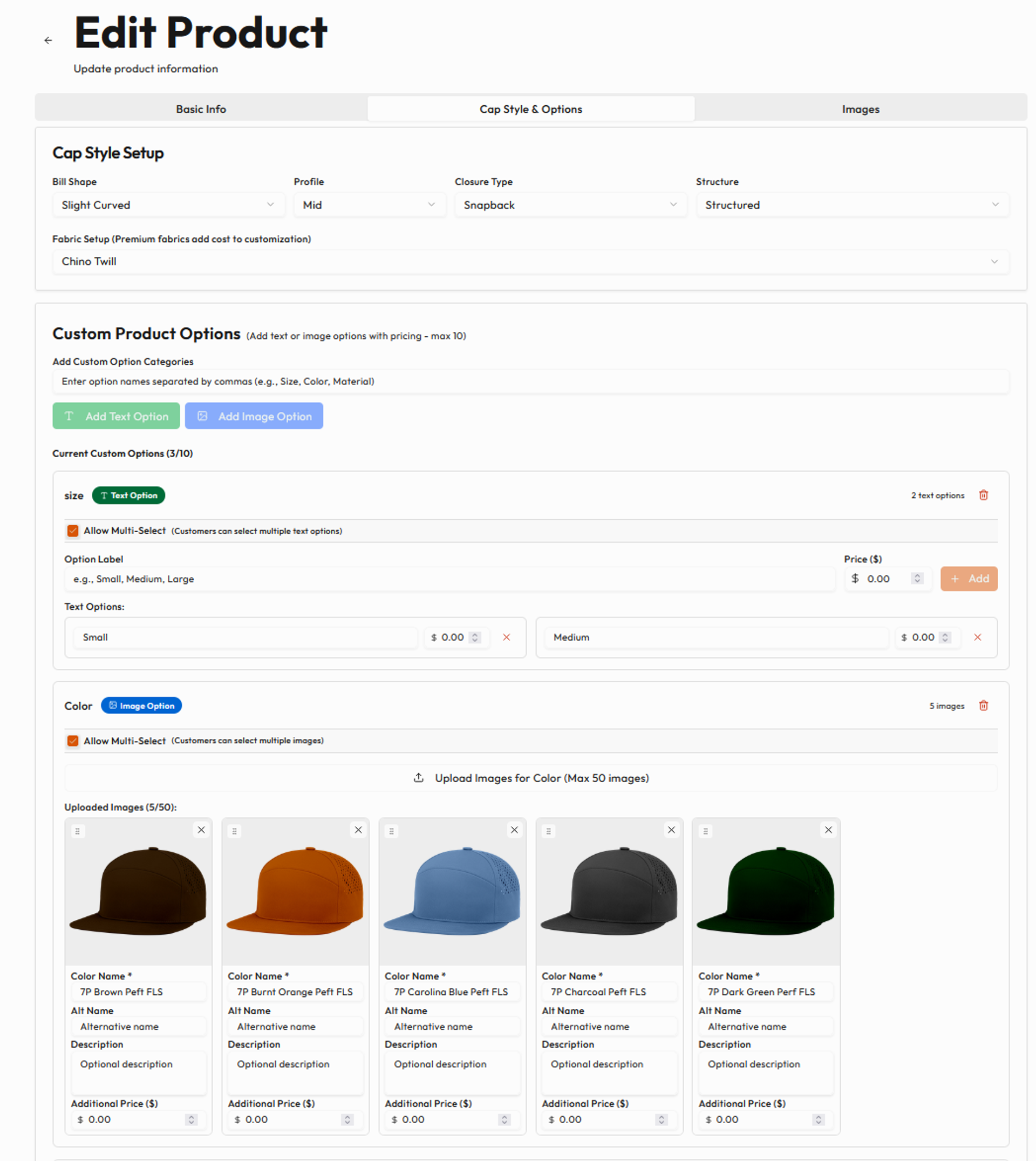Focus Alt Name field on charcoal cap card
Image resolution: width=1036 pixels, height=1161 pixels.
pos(610,1026)
